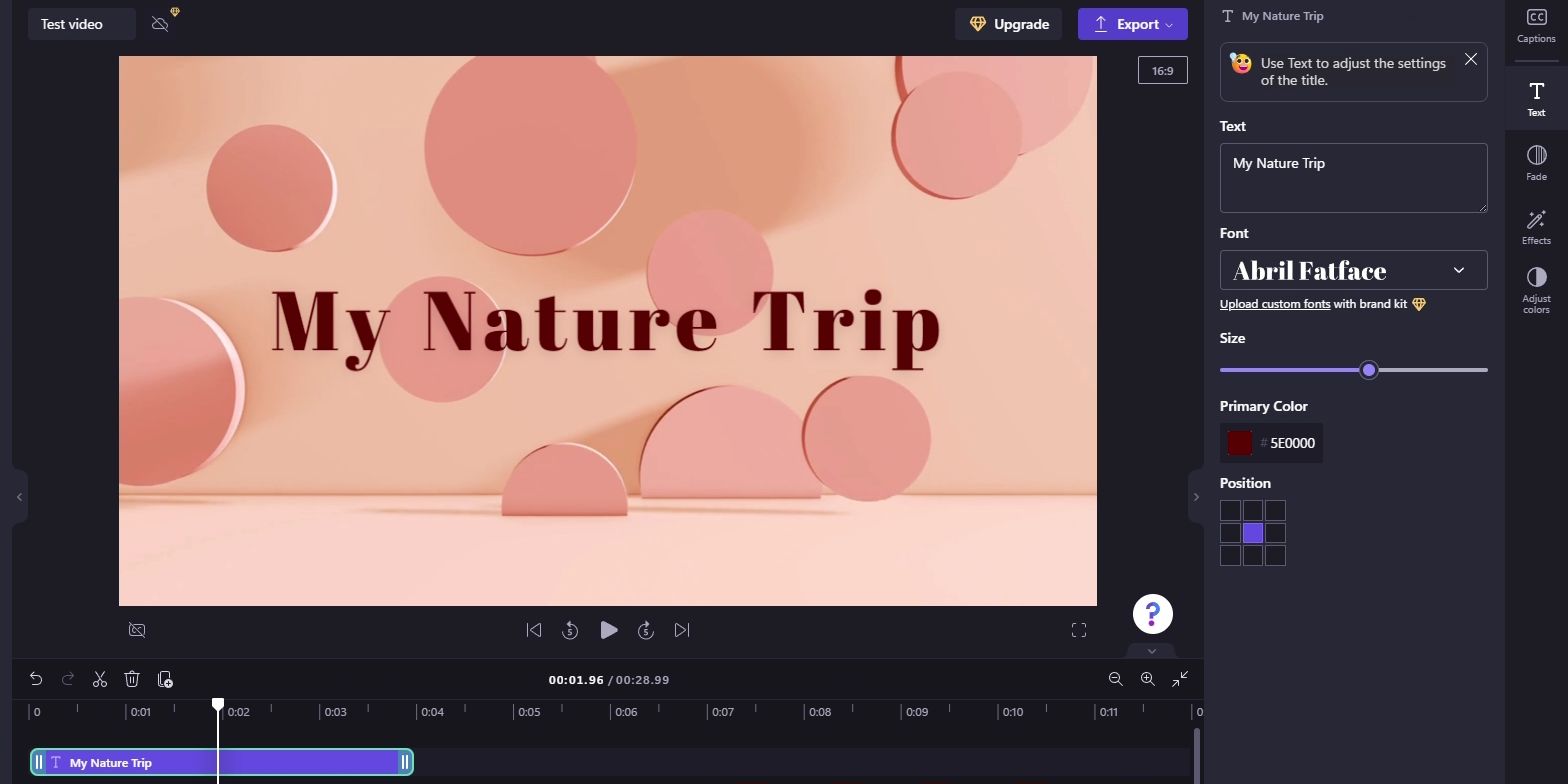Toggle captions off icon below the preview
The image size is (1568, 784).
click(138, 630)
